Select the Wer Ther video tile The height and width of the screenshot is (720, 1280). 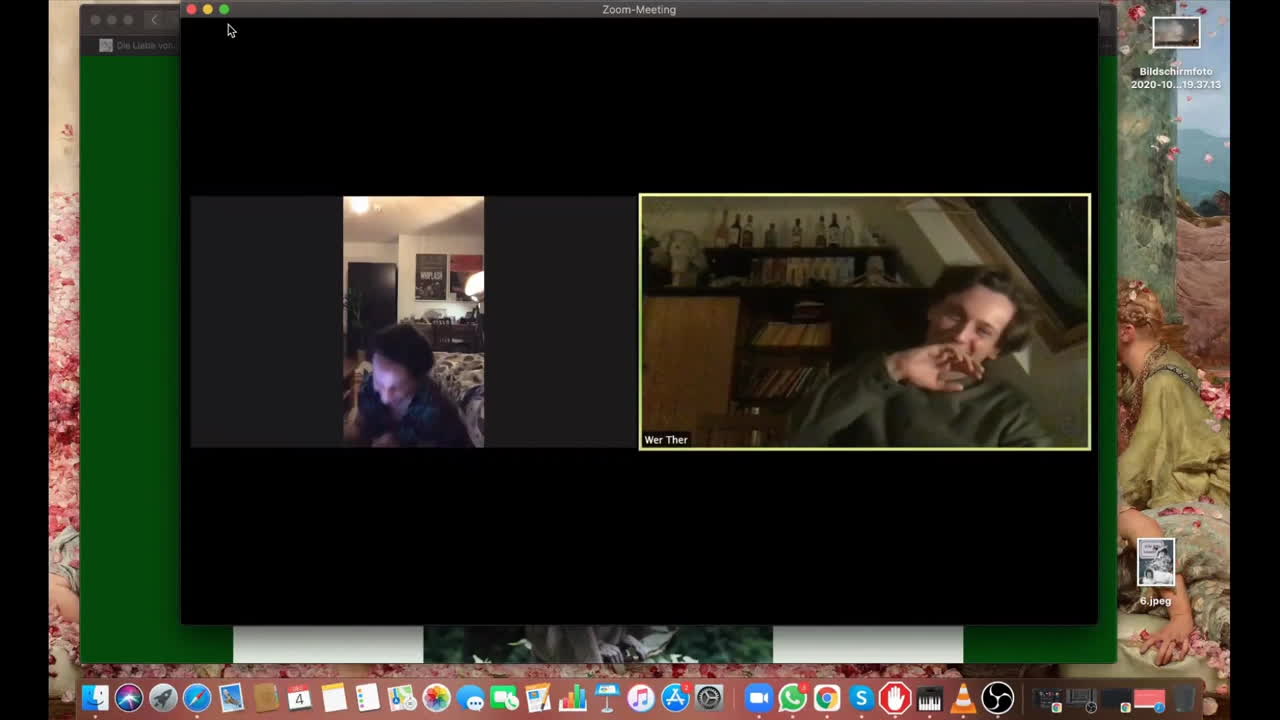point(864,321)
